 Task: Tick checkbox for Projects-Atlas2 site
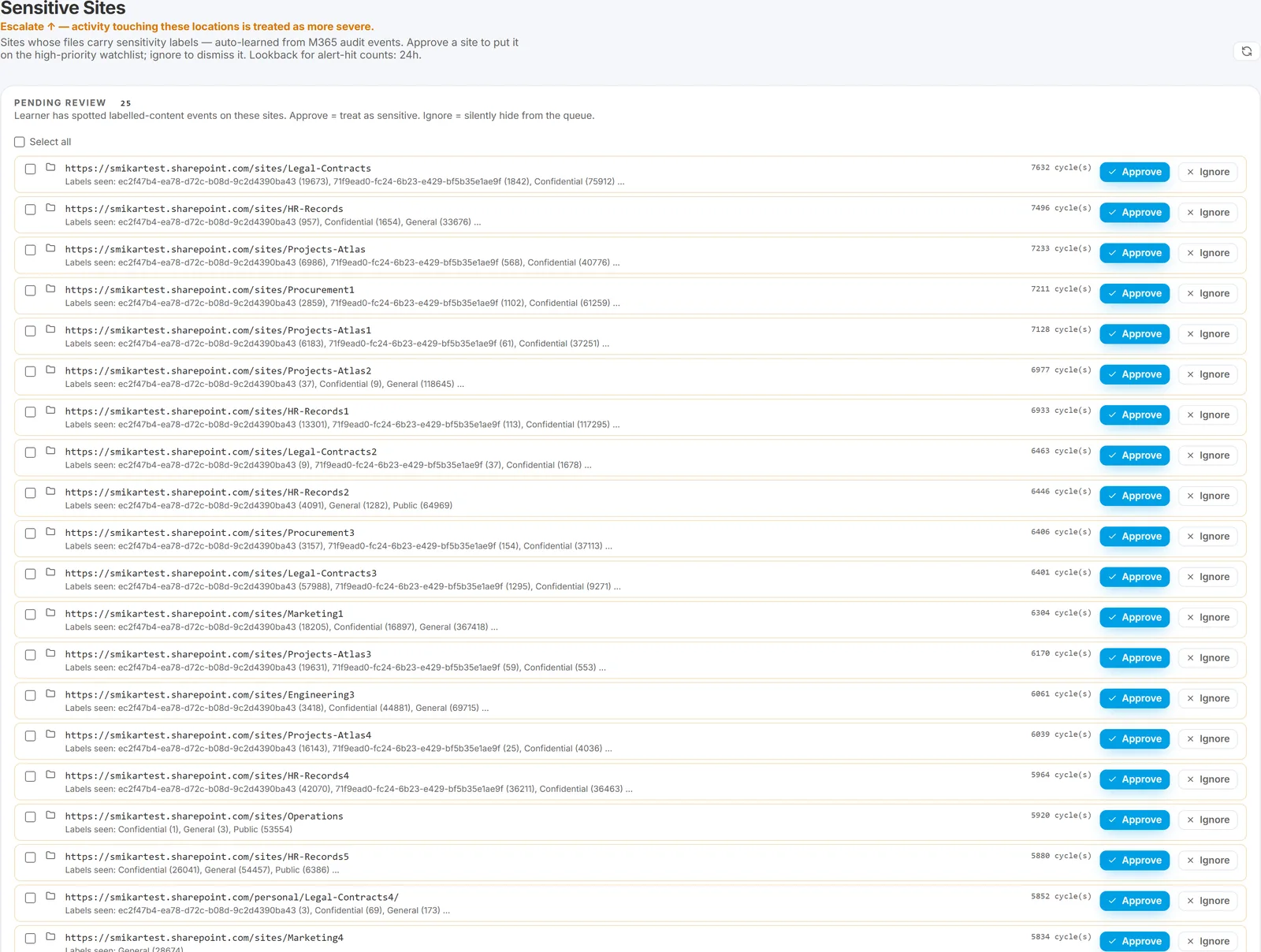point(30,371)
